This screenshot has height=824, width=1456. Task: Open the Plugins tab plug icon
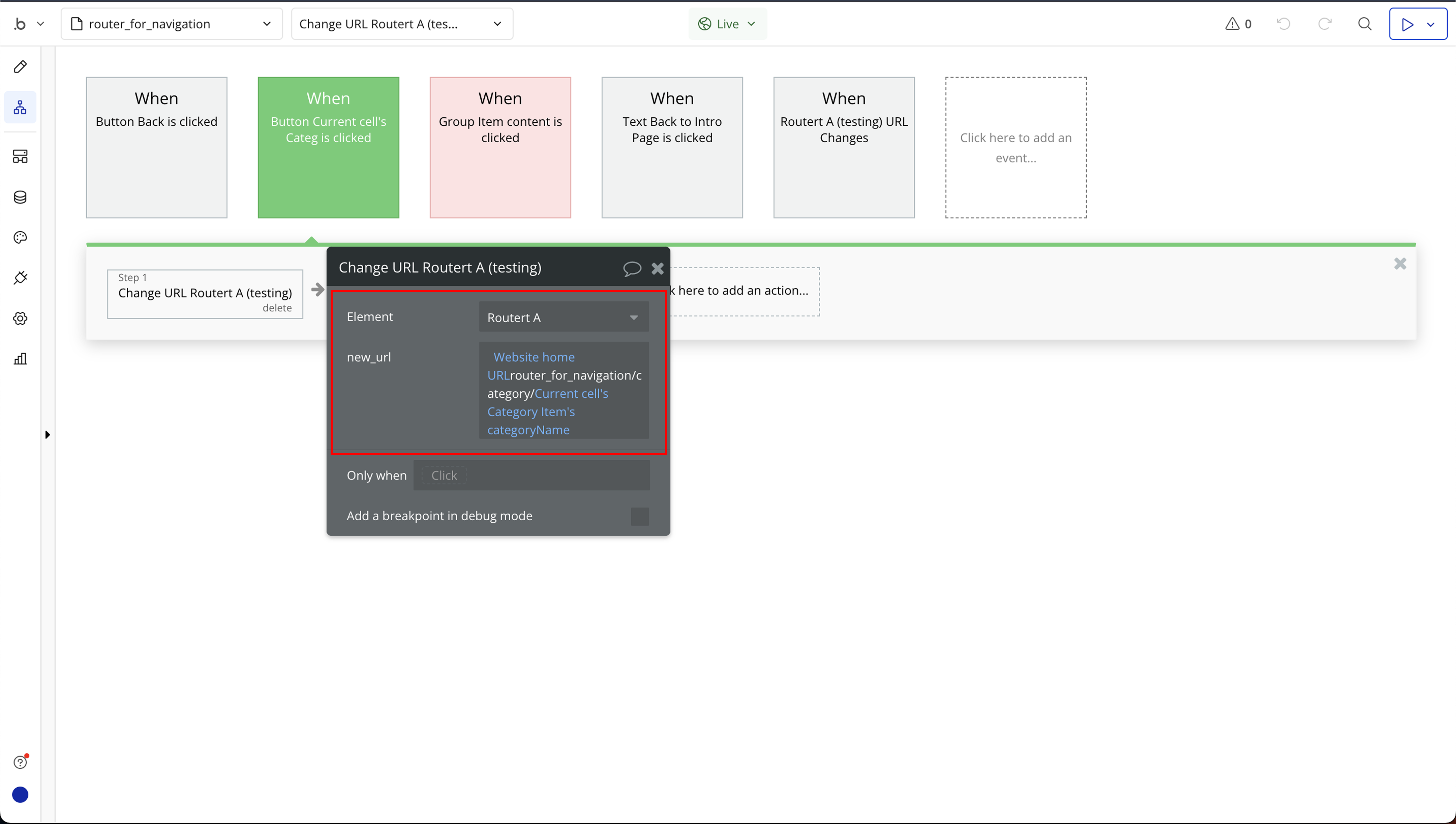(x=20, y=278)
